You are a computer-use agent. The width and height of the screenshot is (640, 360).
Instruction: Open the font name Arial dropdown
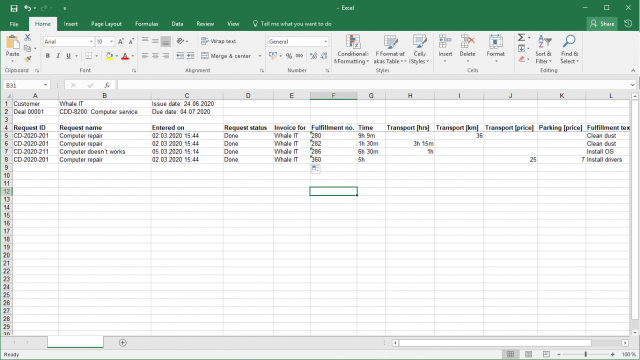pyautogui.click(x=91, y=42)
